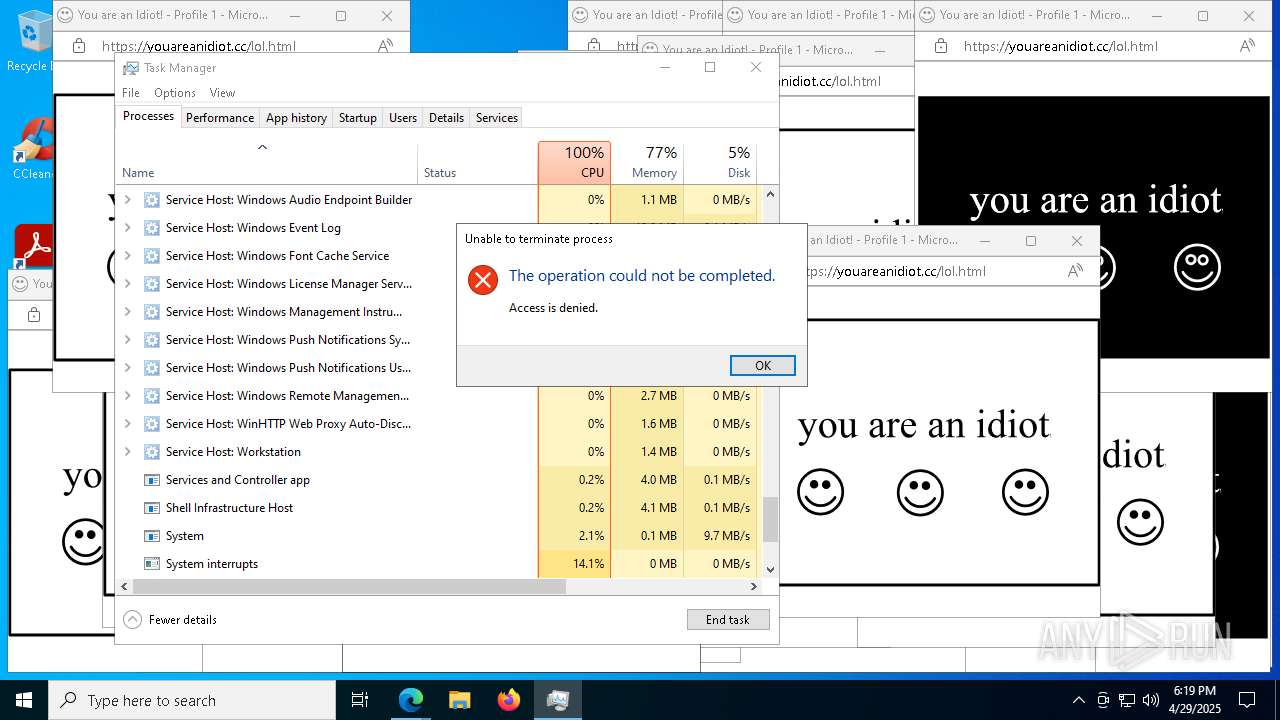The image size is (1280, 720).
Task: Switch to the Services tab
Action: click(x=496, y=117)
